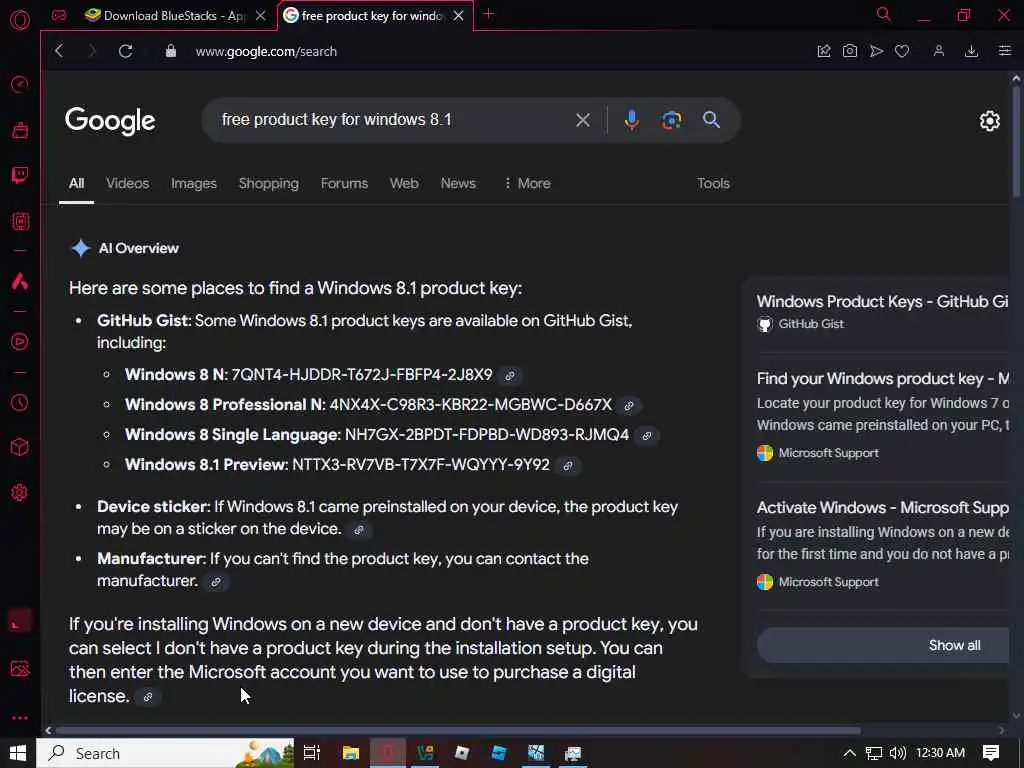Select the News results tab
This screenshot has width=1024, height=768.
(x=458, y=184)
